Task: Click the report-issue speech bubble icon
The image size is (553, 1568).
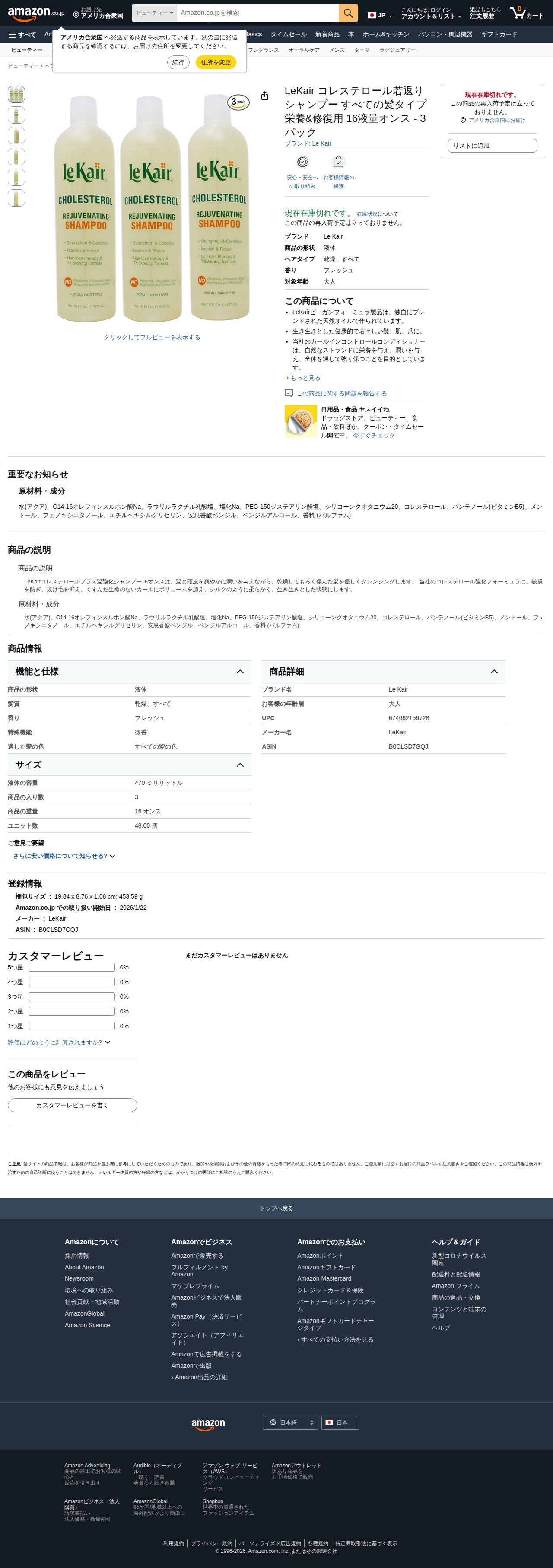Action: 289,393
